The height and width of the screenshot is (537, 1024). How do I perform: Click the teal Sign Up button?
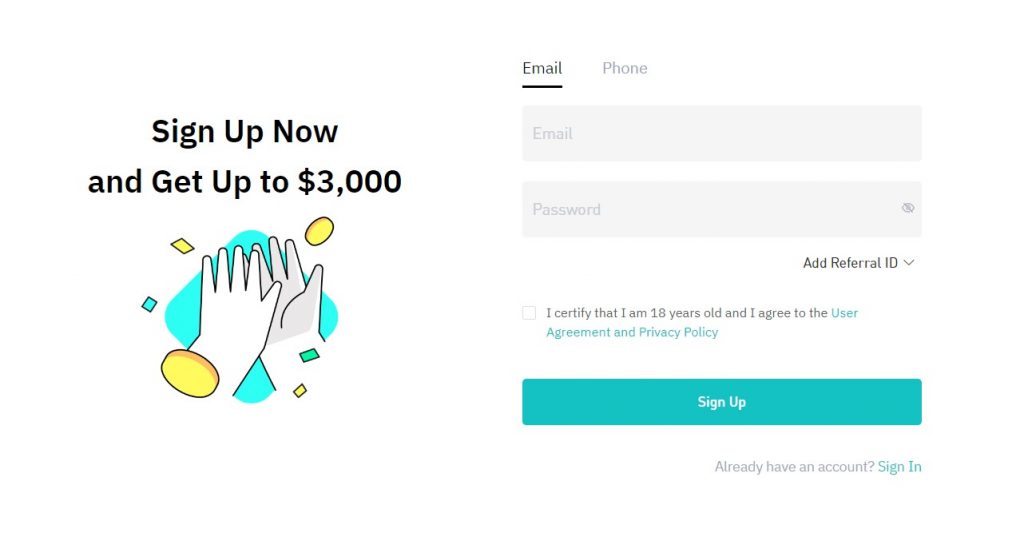(x=722, y=402)
